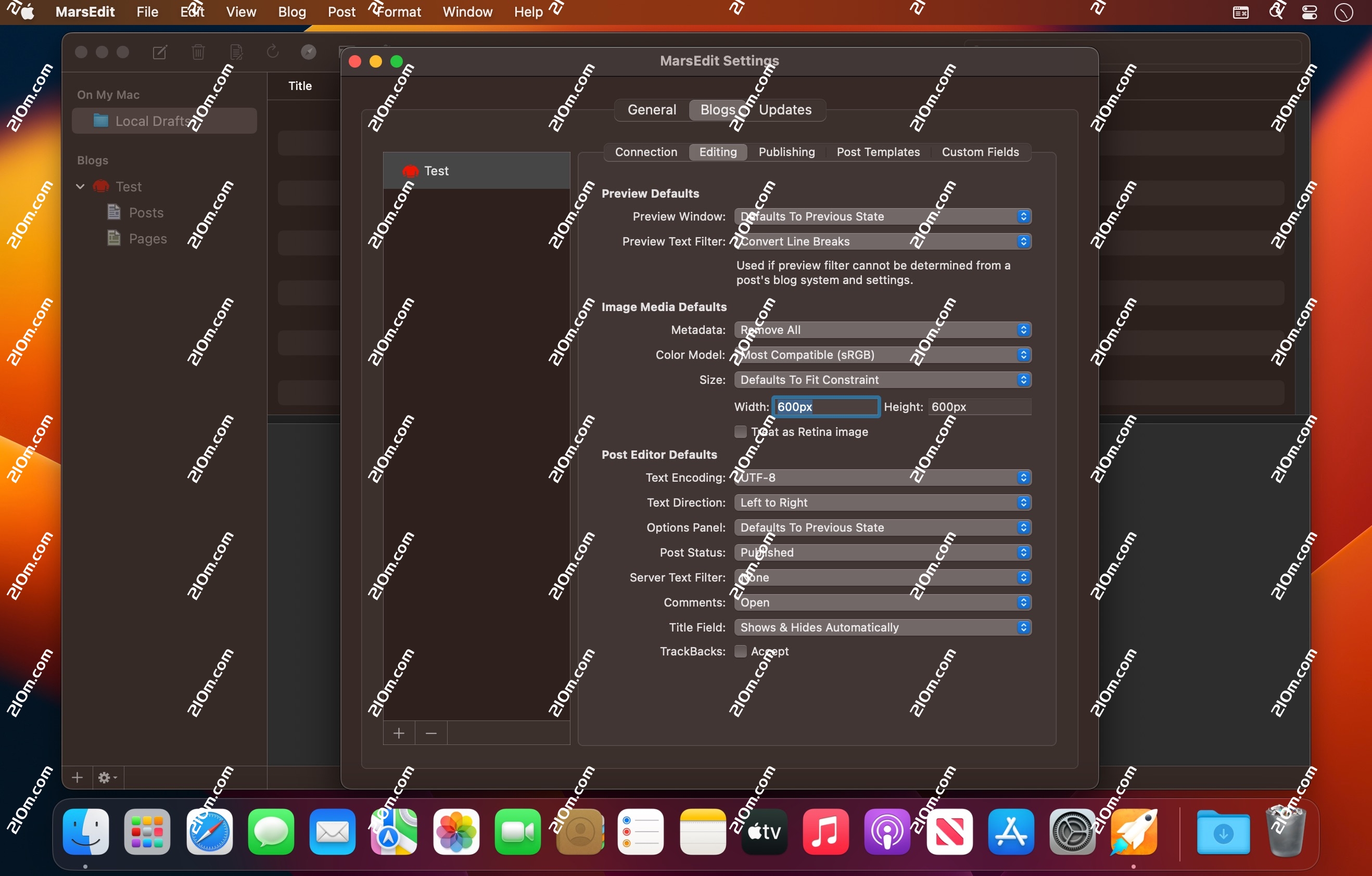1372x876 pixels.
Task: Click the edit draft document icon
Action: pos(236,52)
